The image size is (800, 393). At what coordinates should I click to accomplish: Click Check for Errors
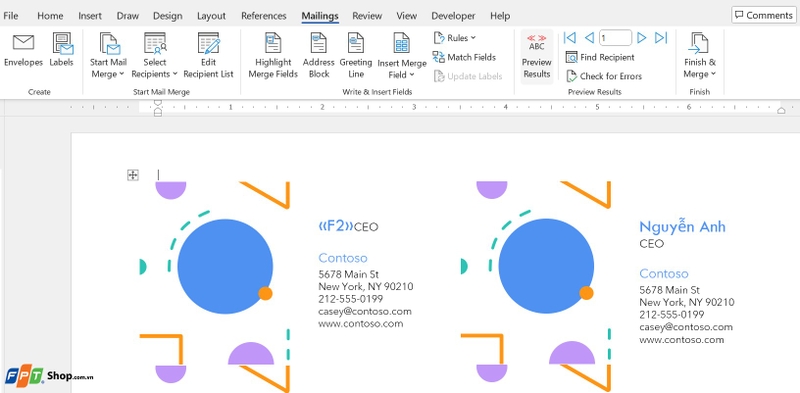coord(604,77)
